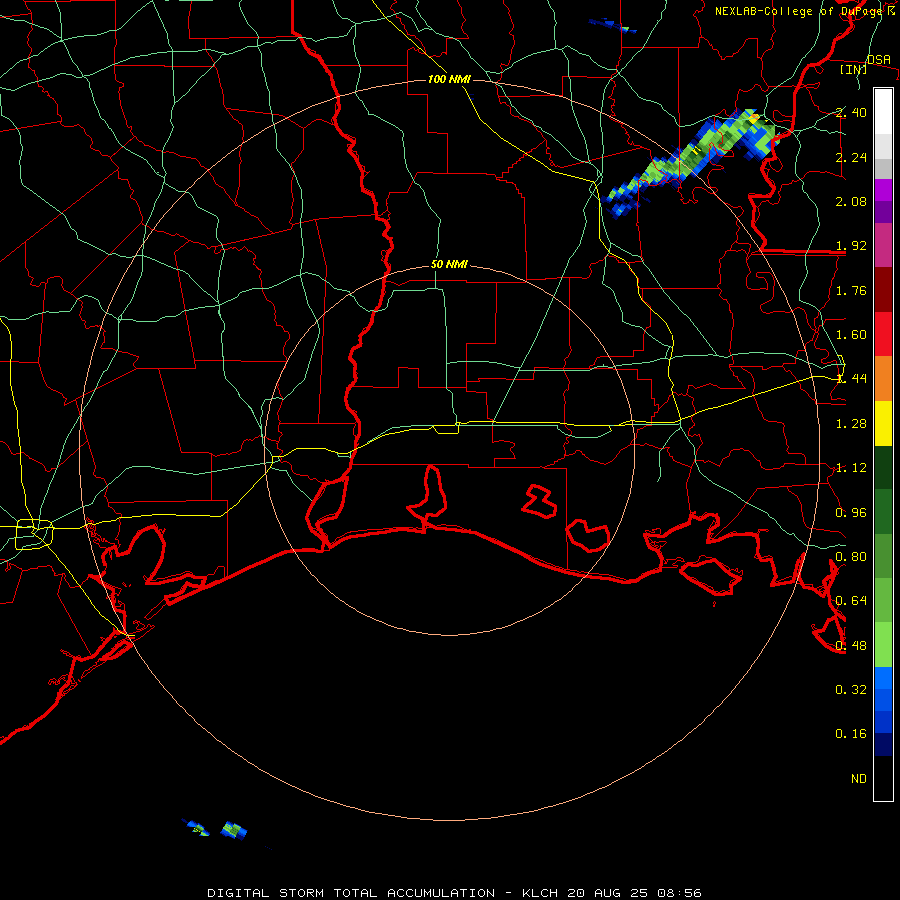The width and height of the screenshot is (900, 900).
Task: Click the ND legend label
Action: pyautogui.click(x=859, y=779)
